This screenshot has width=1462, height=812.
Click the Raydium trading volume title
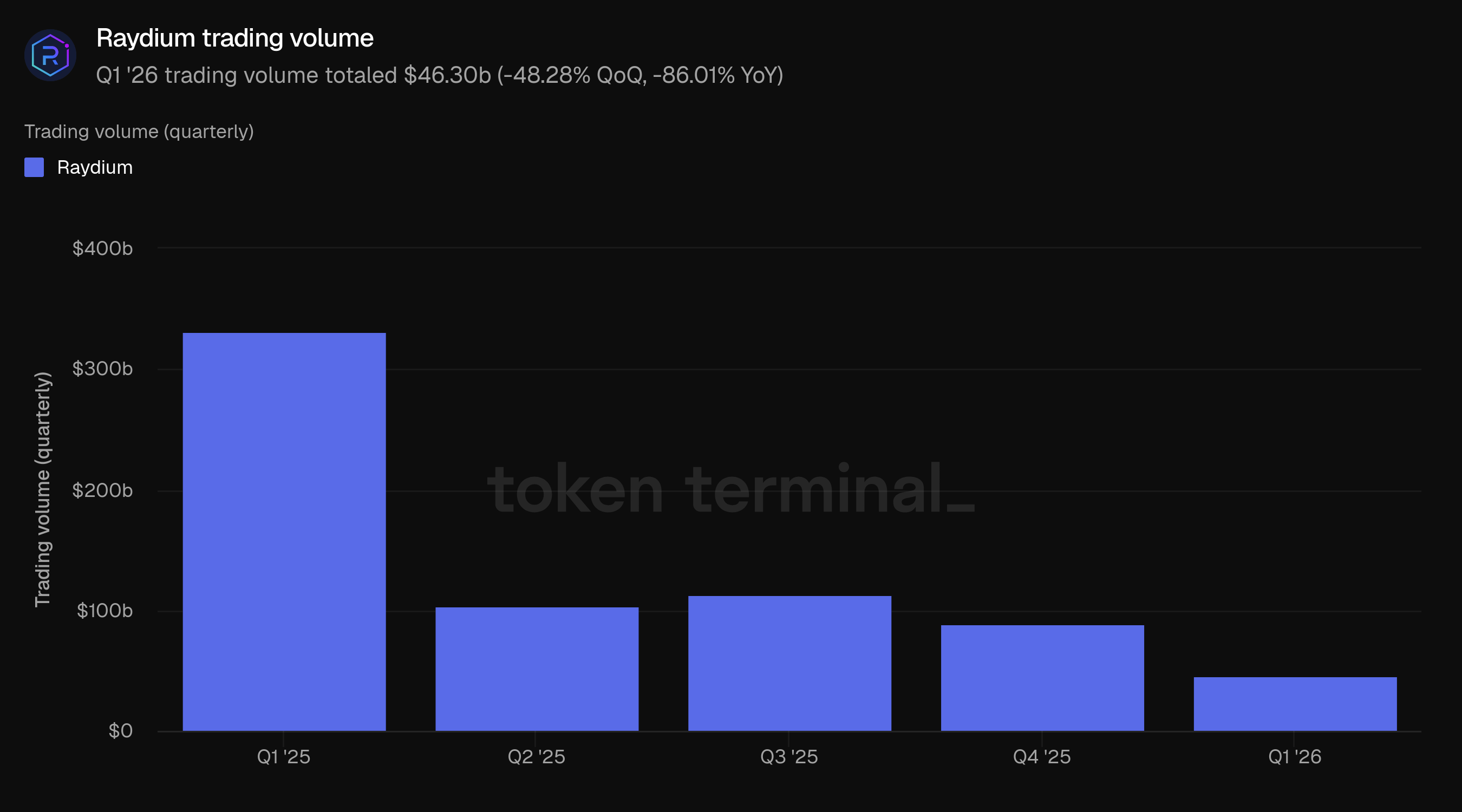[235, 38]
